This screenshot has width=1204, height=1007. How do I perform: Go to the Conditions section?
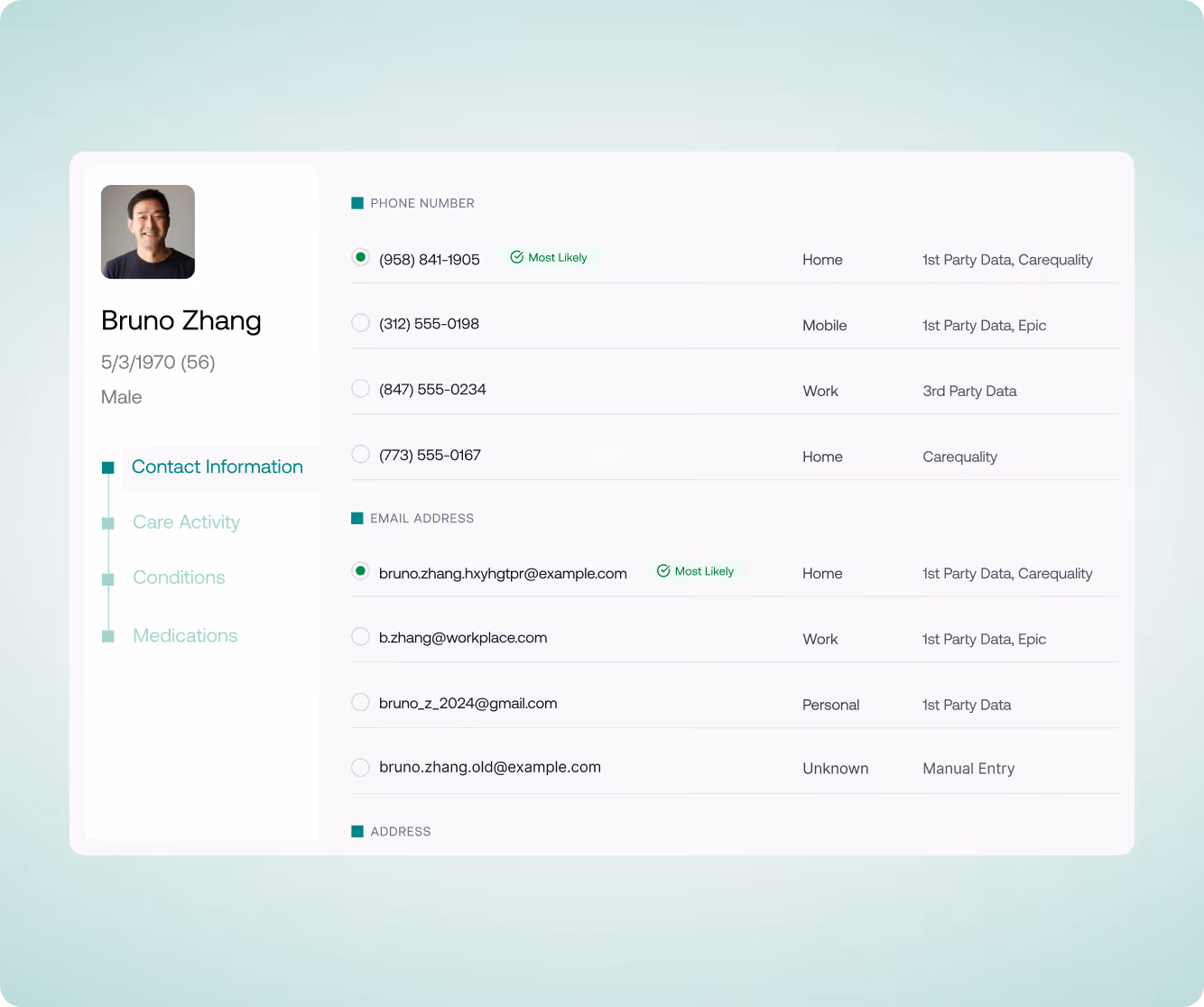(x=179, y=577)
